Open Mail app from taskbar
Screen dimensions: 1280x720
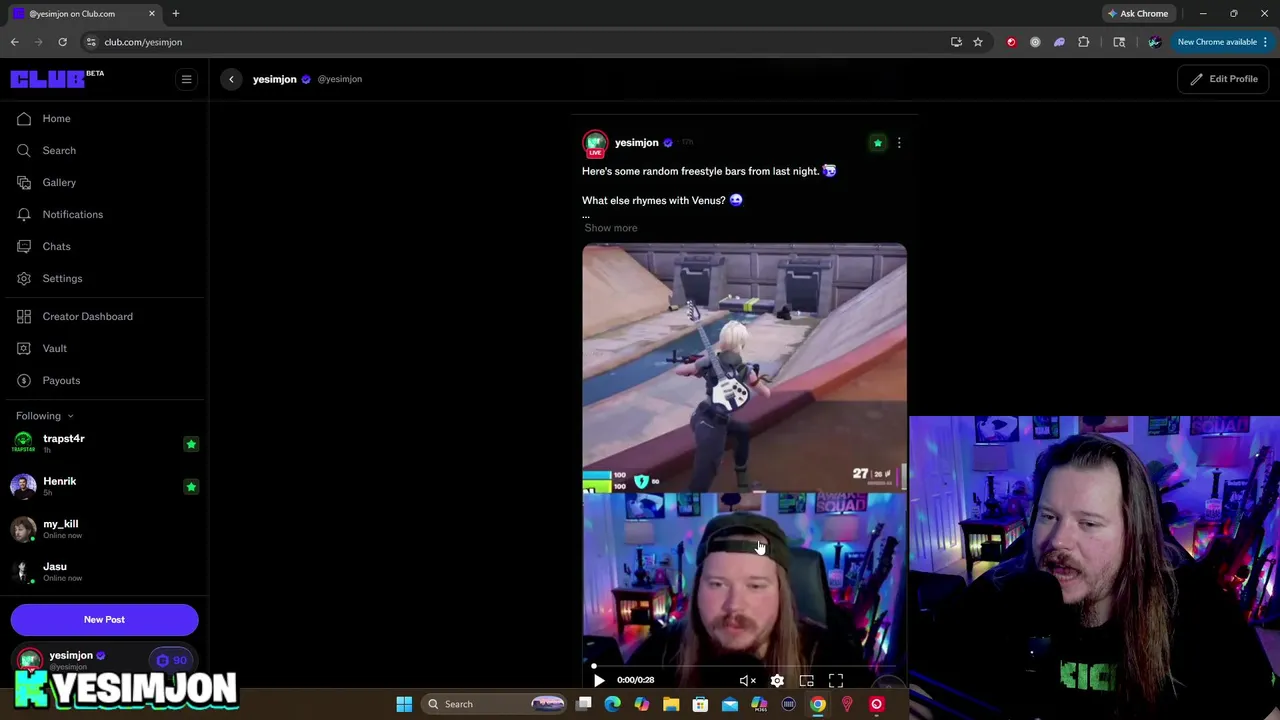730,704
